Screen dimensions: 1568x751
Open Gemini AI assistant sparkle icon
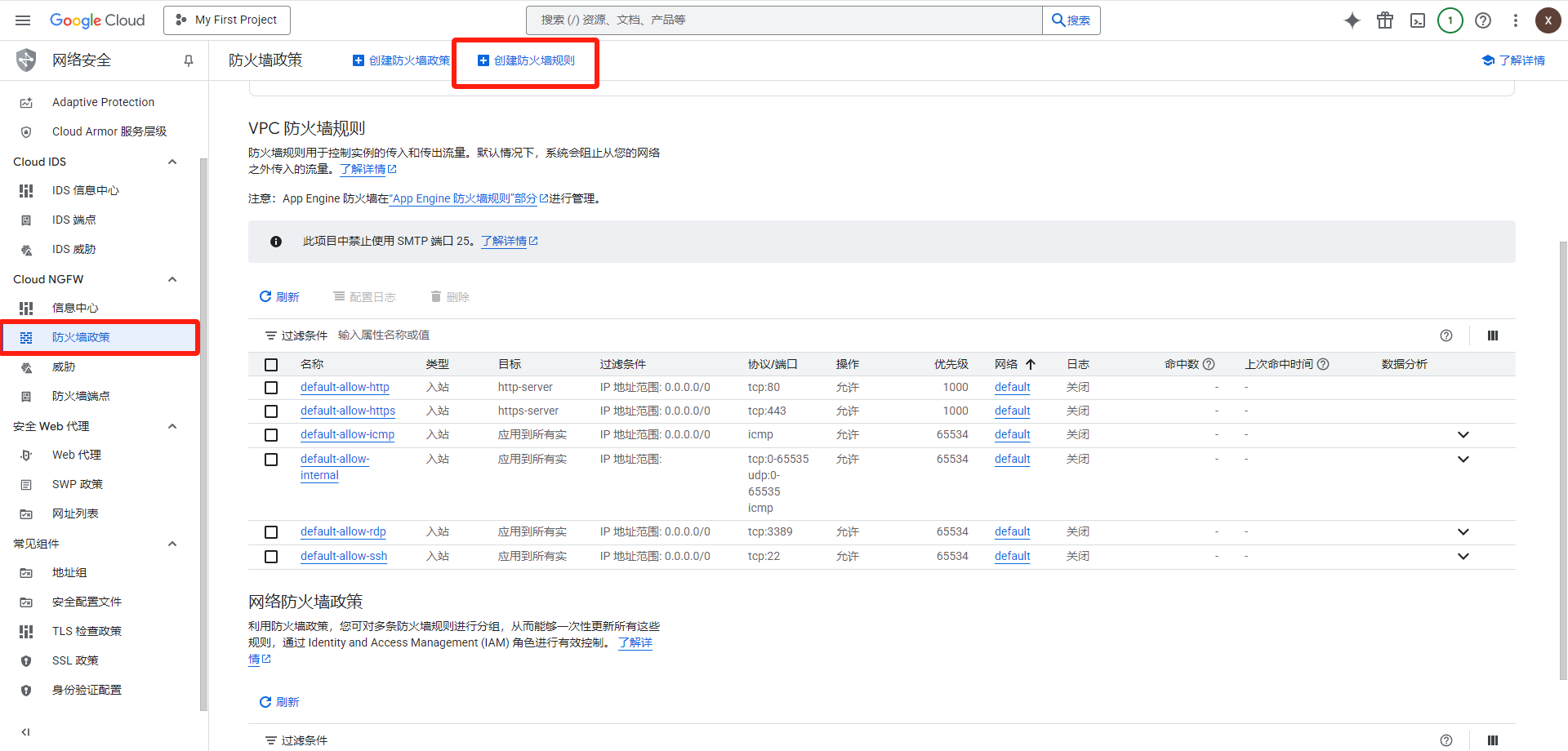coord(1352,20)
